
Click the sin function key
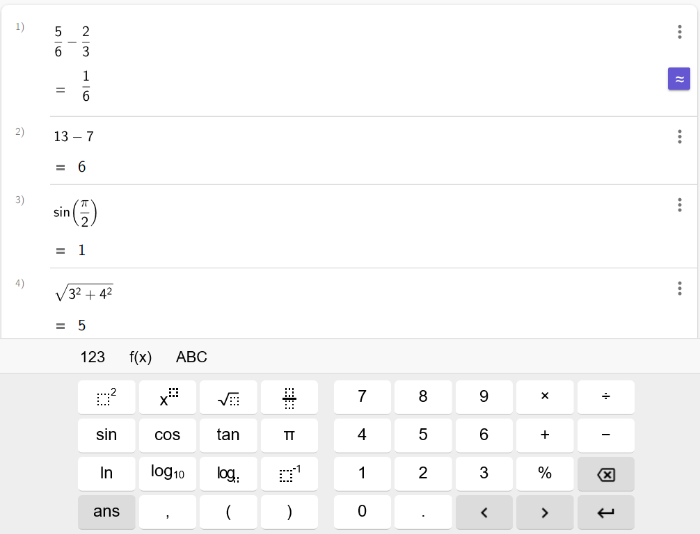pyautogui.click(x=106, y=435)
